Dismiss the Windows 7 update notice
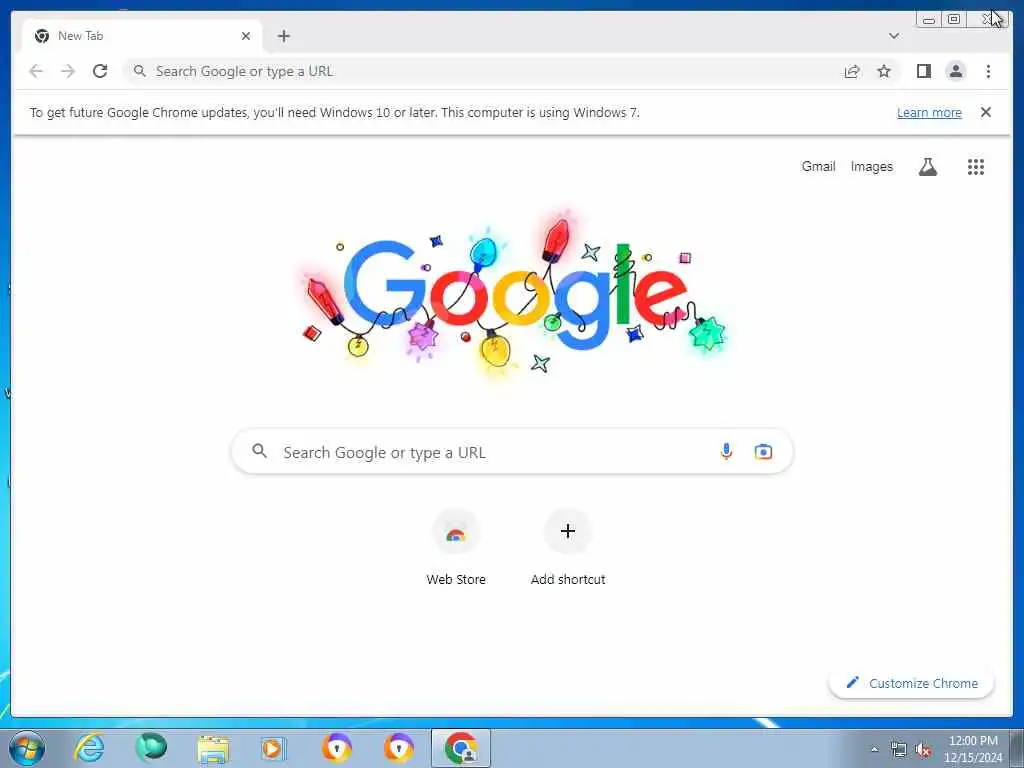This screenshot has width=1024, height=768. pos(985,112)
